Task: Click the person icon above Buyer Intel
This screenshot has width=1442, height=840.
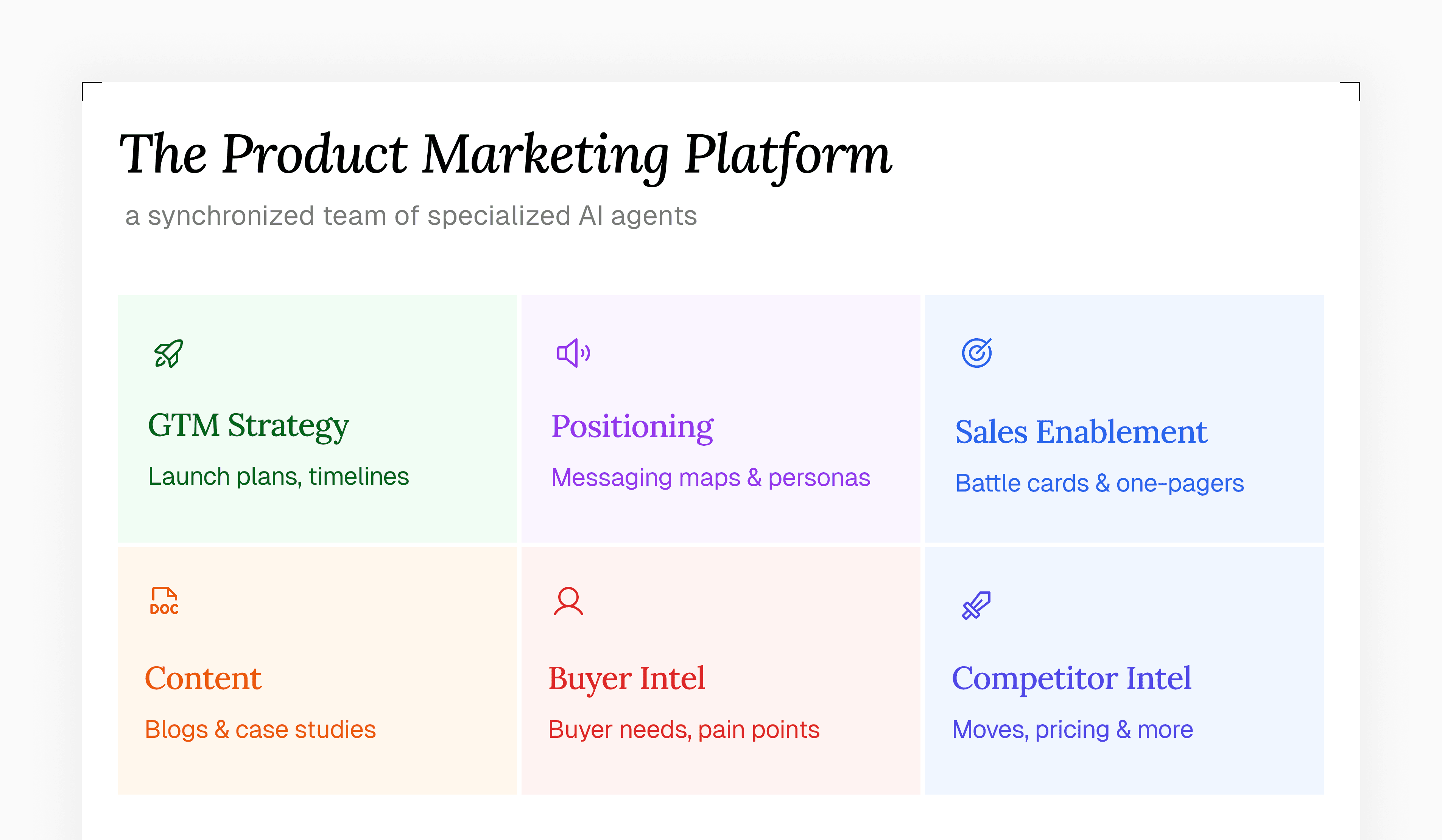Action: pos(568,601)
